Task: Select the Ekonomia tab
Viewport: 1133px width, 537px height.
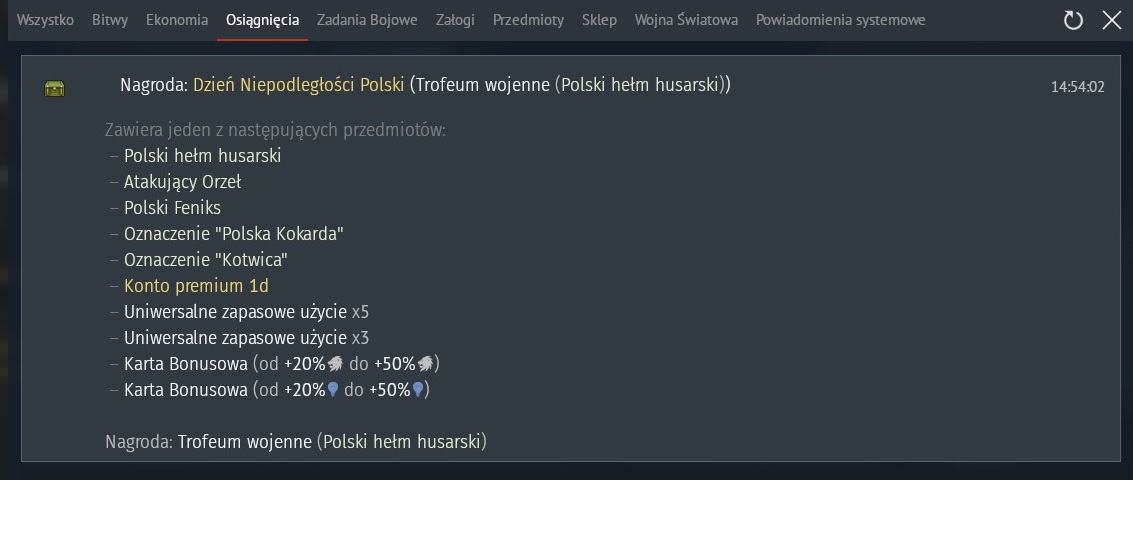Action: [177, 20]
